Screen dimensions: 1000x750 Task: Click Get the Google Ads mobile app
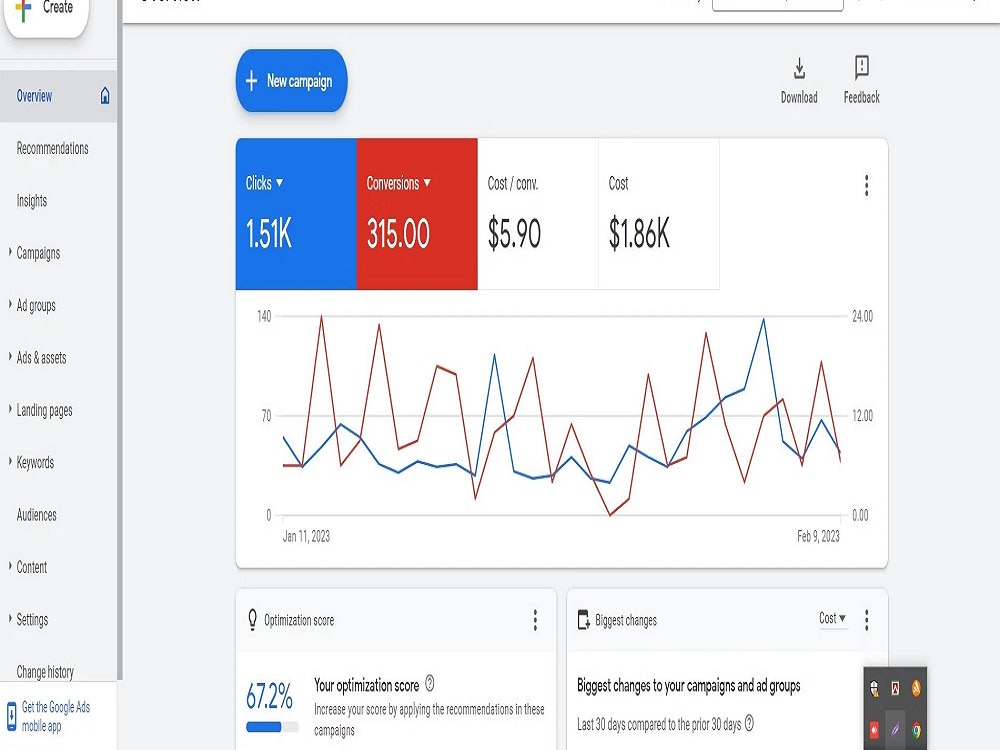pyautogui.click(x=56, y=716)
